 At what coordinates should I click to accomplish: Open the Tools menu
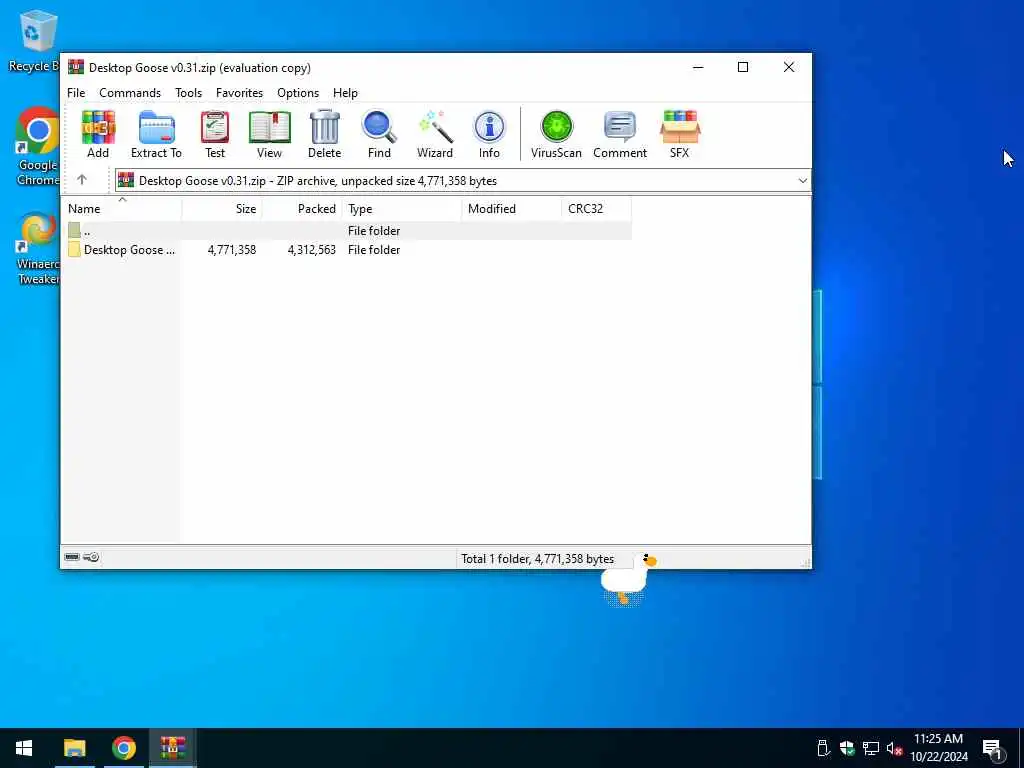(188, 93)
